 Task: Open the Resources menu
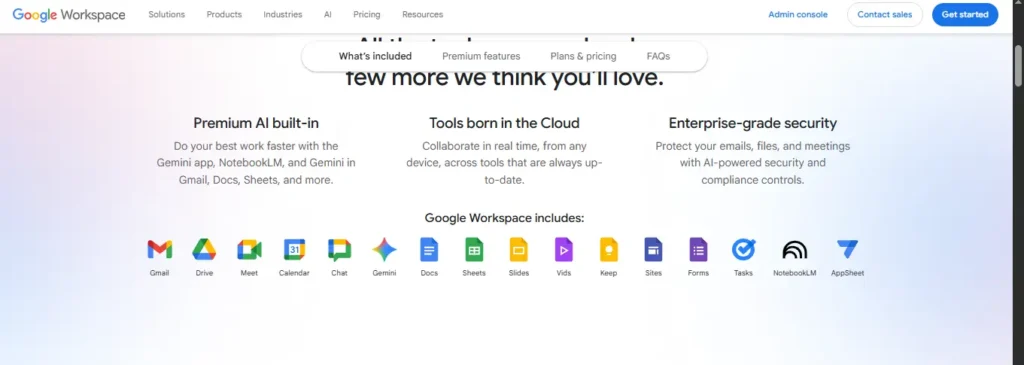click(x=423, y=14)
